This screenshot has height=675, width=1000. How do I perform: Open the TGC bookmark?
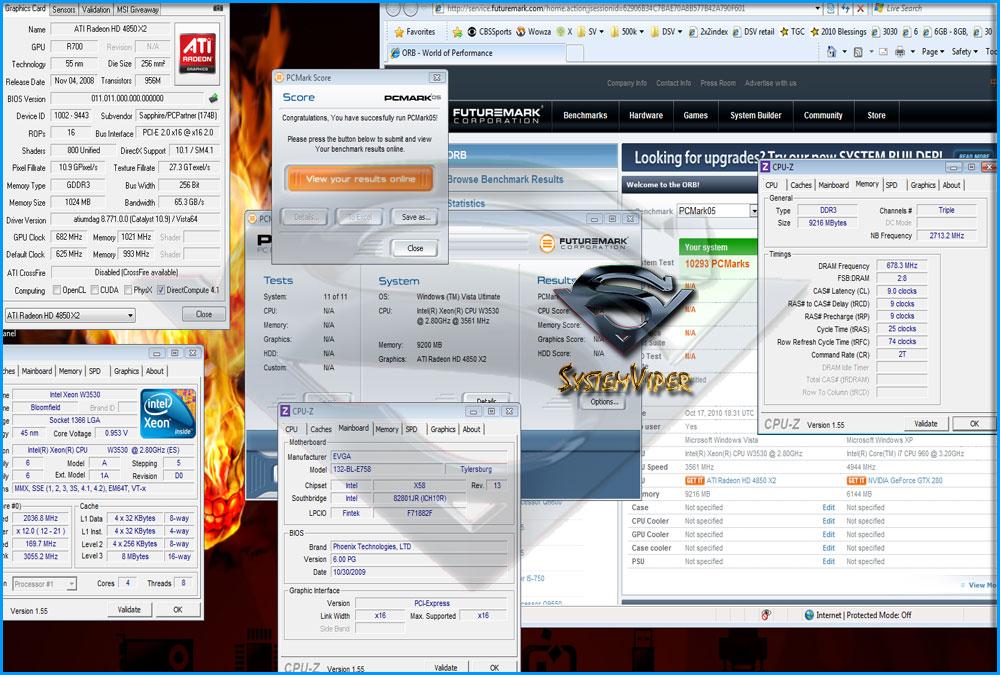(792, 31)
